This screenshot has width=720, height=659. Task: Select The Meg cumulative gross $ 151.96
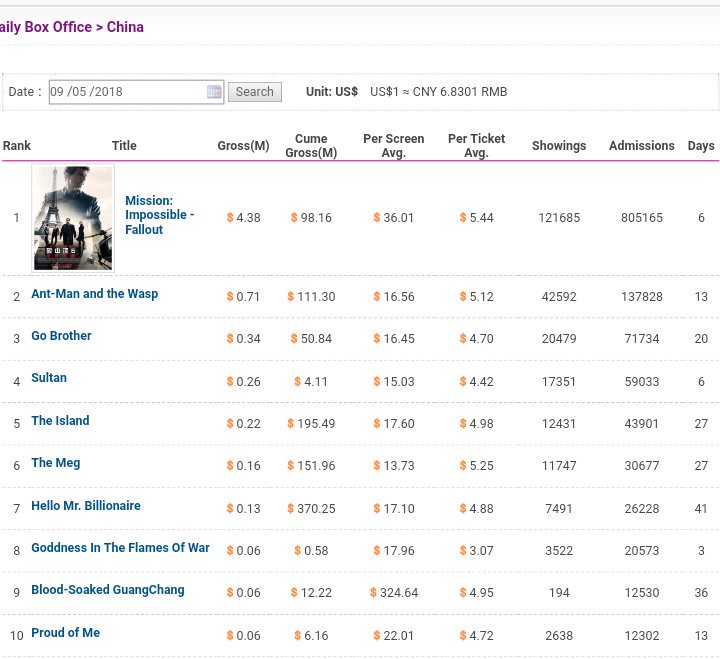(311, 466)
